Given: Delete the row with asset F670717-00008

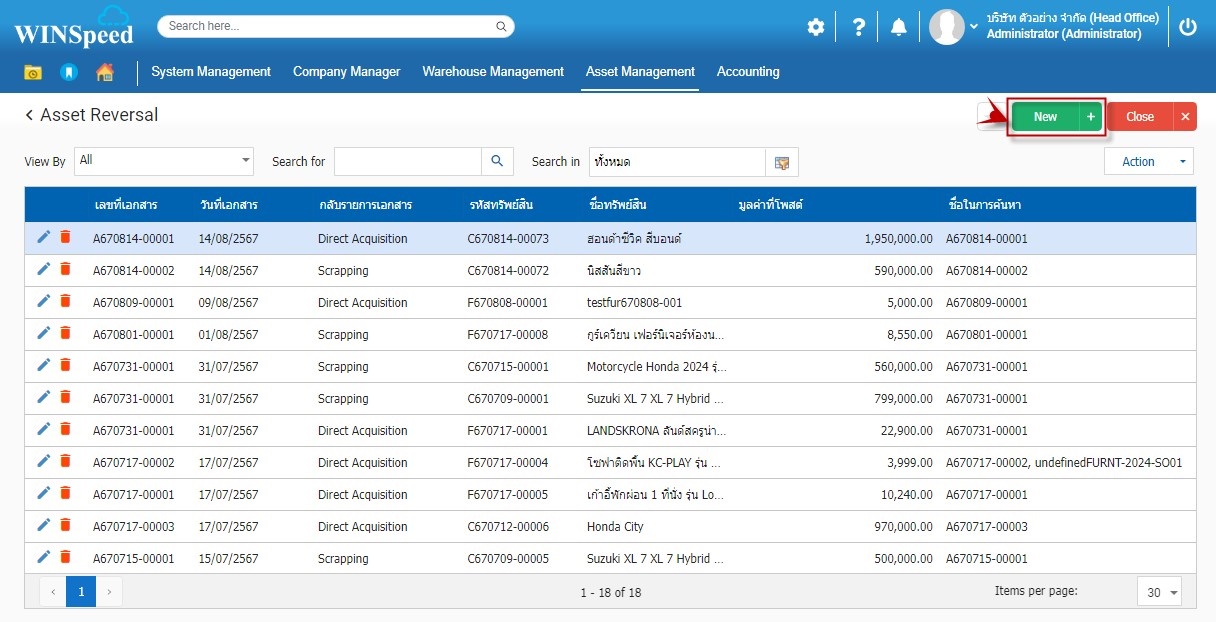Looking at the screenshot, I should coord(65,333).
